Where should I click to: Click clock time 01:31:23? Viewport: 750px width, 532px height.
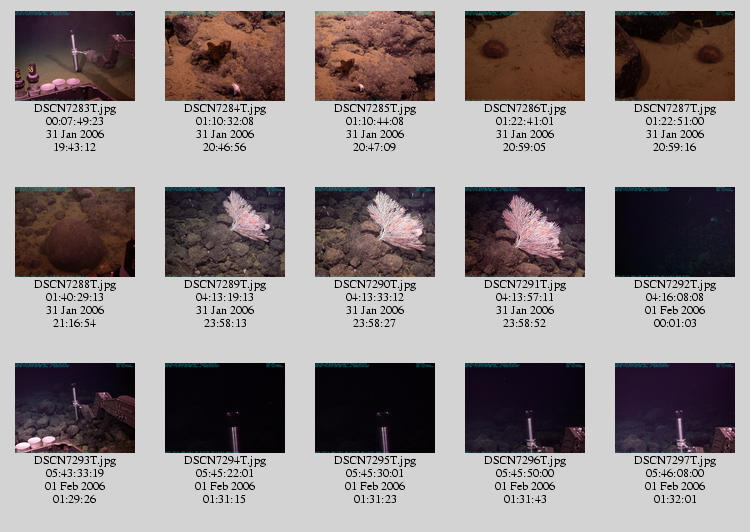[375, 499]
